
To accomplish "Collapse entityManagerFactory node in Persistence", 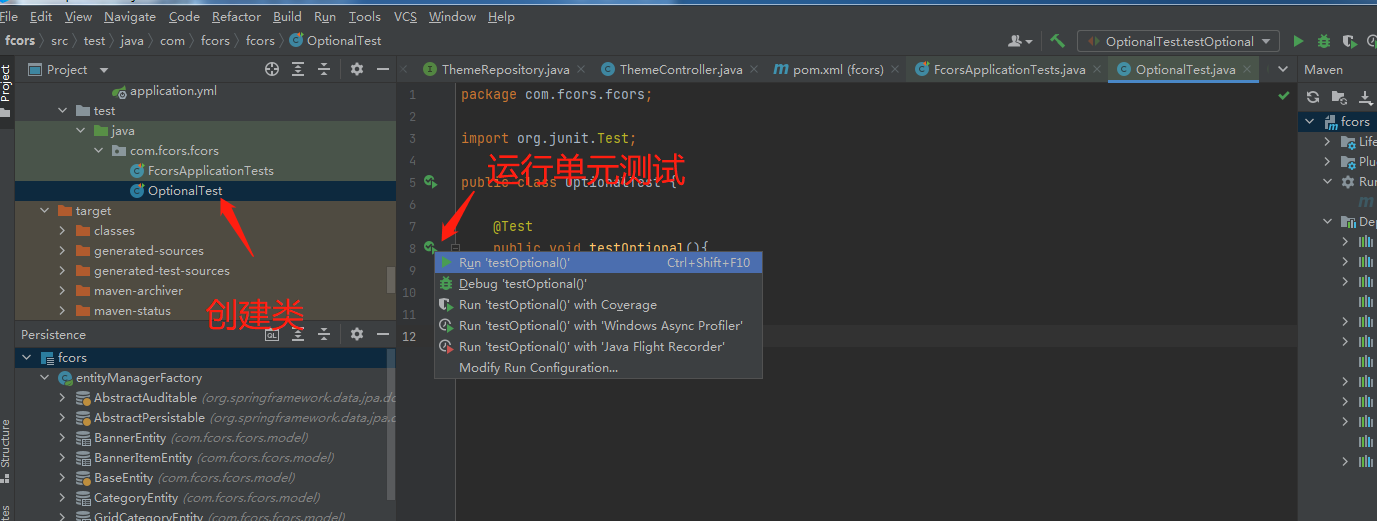I will tap(45, 378).
